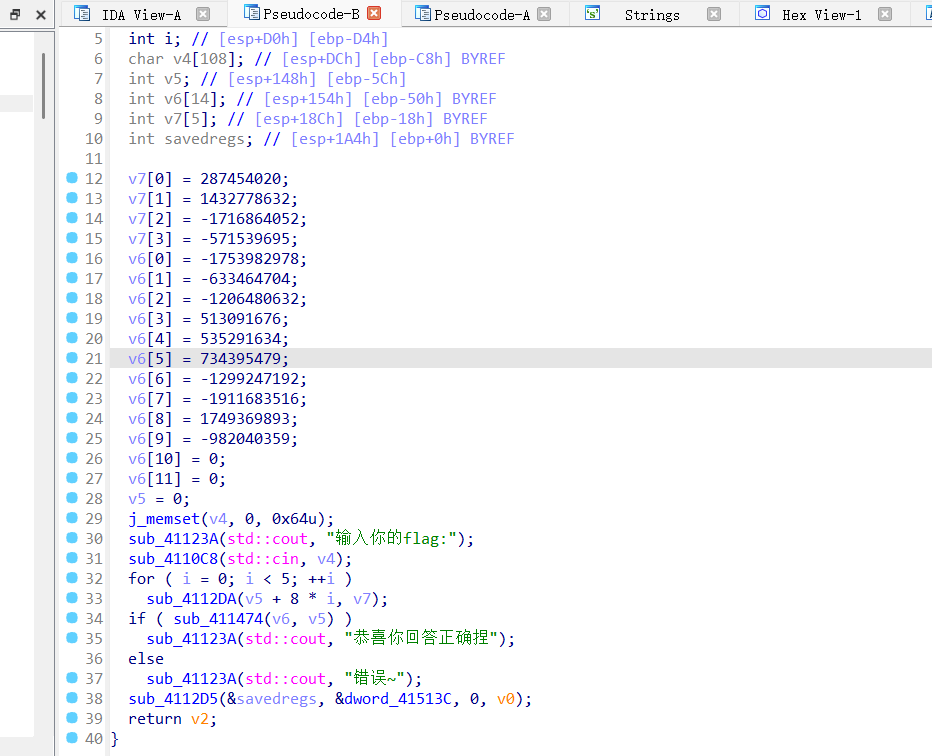This screenshot has height=756, width=932.
Task: Open the Hex View-1 tab
Action: [821, 15]
